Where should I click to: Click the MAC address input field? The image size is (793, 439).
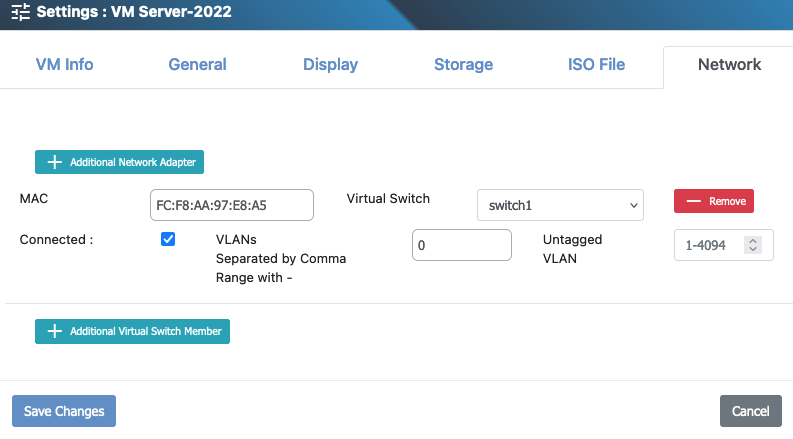point(231,205)
